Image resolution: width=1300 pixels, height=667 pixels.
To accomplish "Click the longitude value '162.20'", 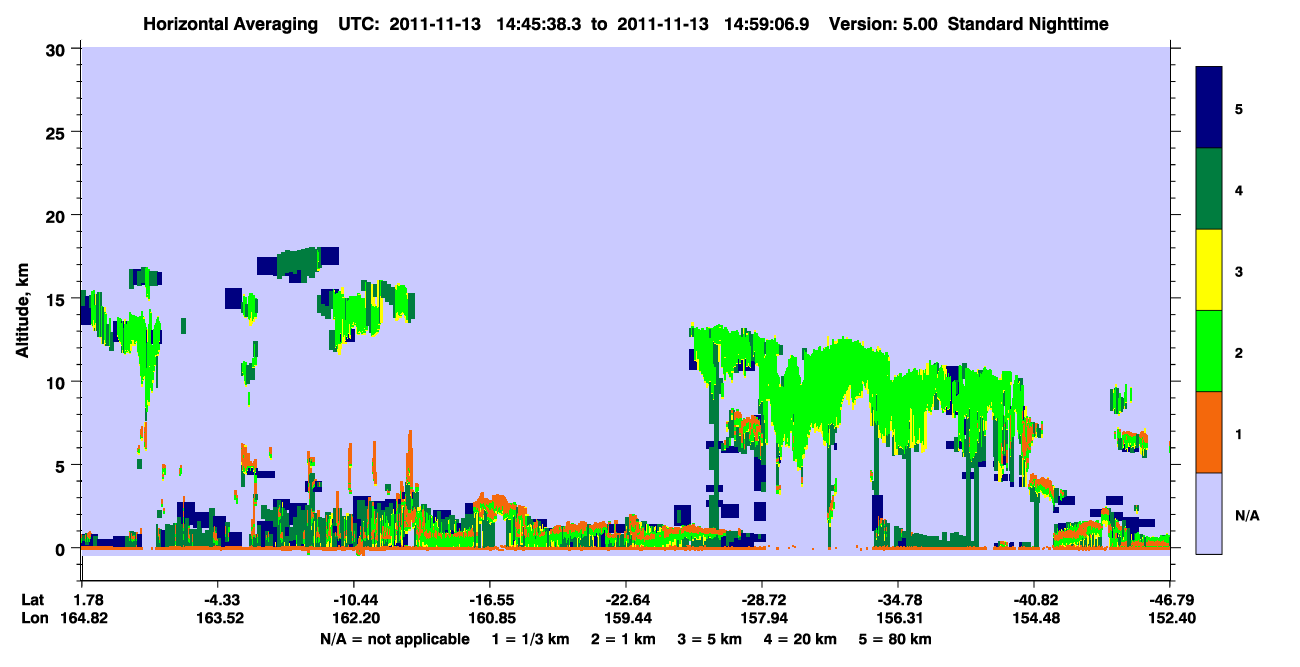I will 355,618.
